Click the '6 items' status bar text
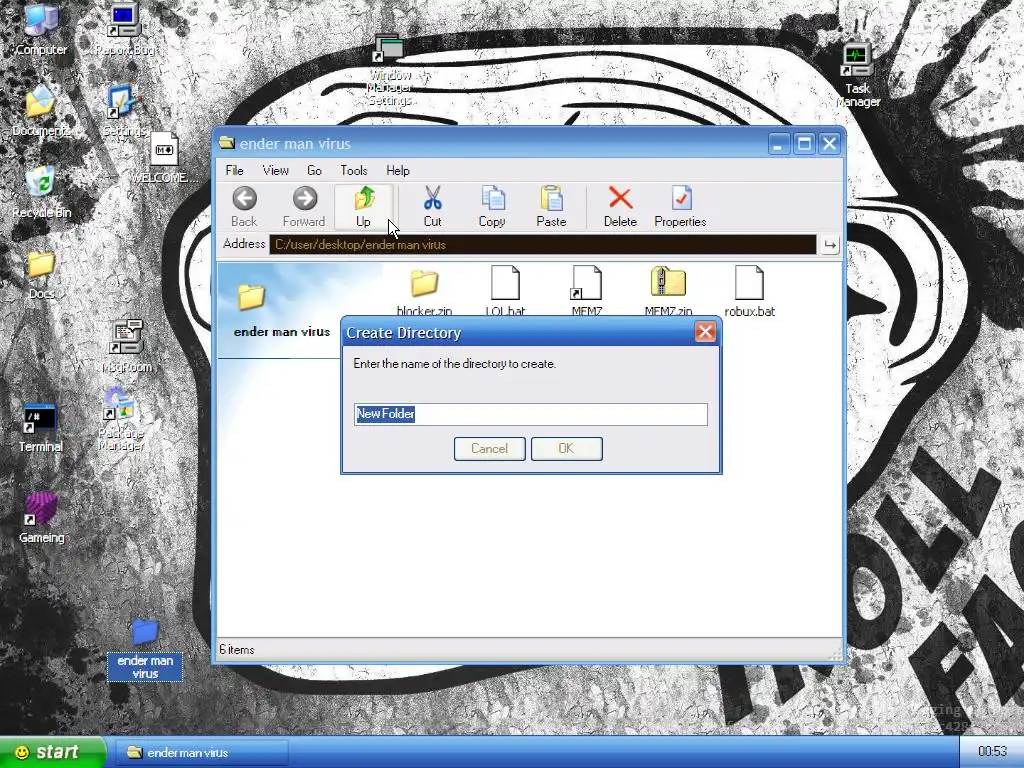Viewport: 1024px width, 768px height. pyautogui.click(x=237, y=650)
